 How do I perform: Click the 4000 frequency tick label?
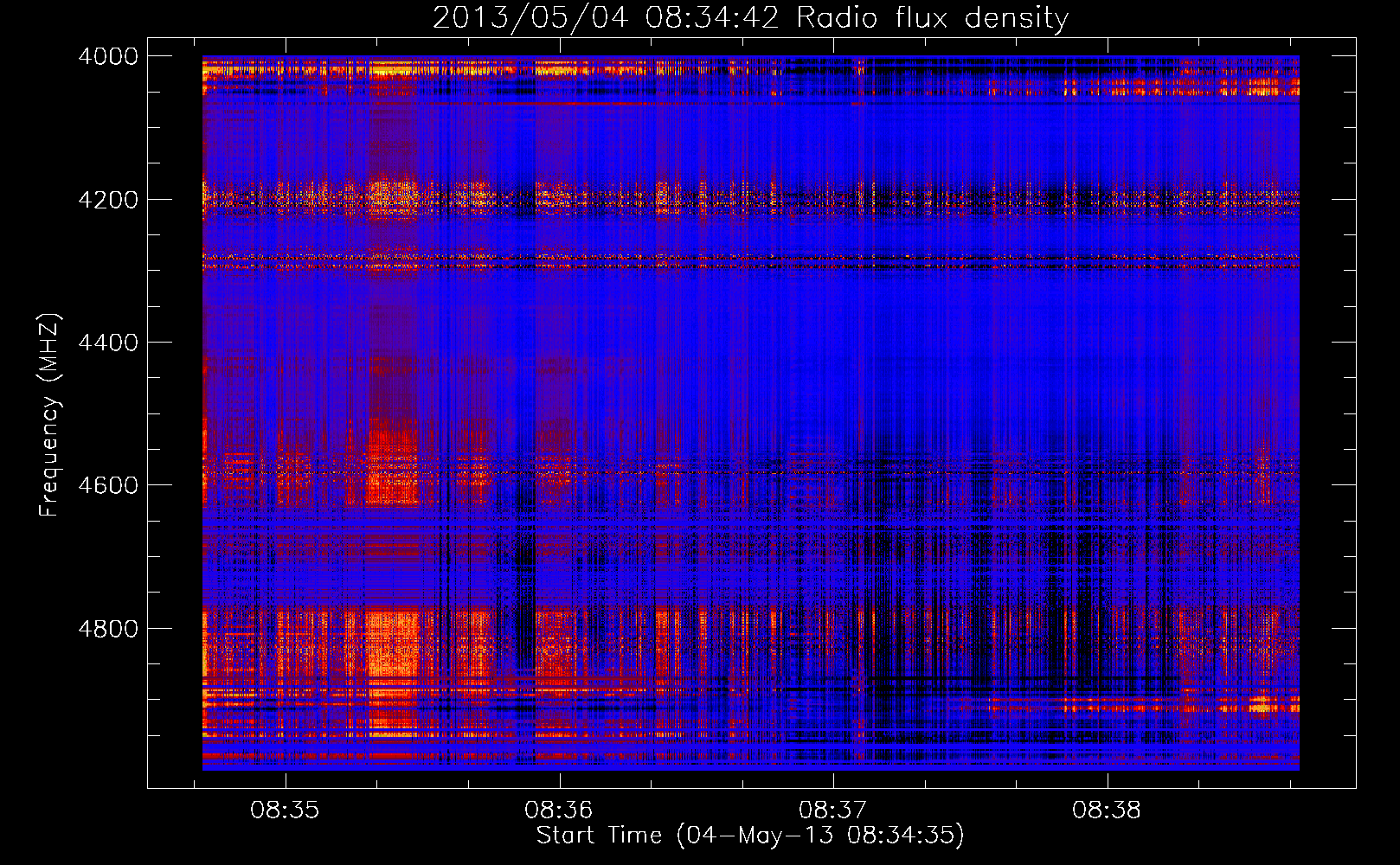click(x=108, y=56)
